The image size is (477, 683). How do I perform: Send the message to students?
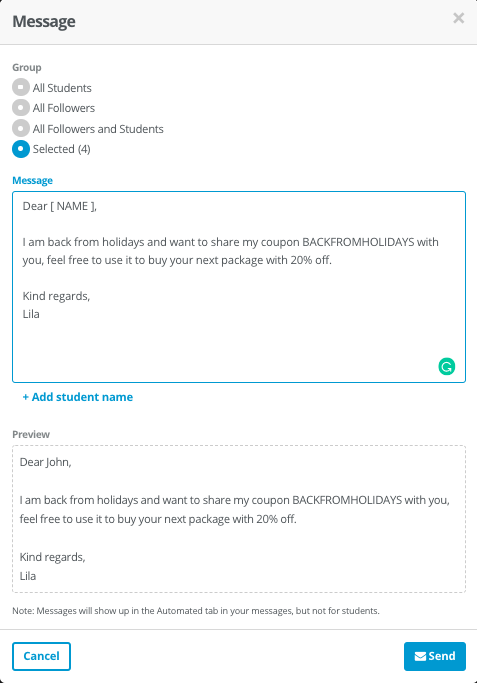[x=435, y=656]
